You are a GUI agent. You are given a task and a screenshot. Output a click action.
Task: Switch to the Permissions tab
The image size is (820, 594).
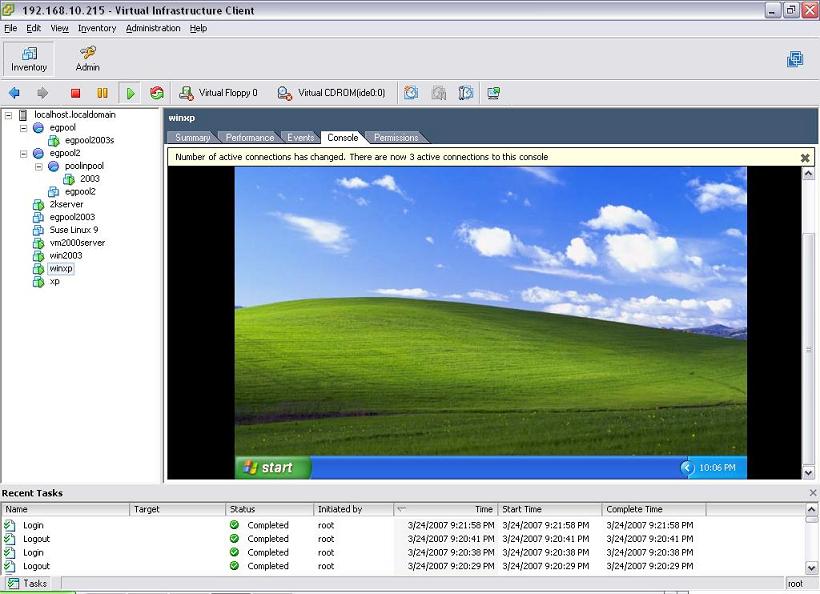[x=396, y=138]
